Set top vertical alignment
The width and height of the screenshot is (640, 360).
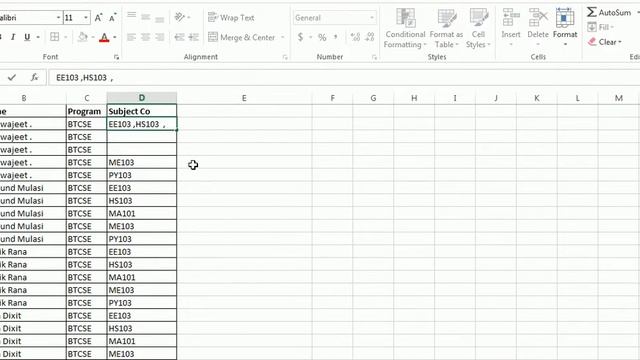[131, 16]
